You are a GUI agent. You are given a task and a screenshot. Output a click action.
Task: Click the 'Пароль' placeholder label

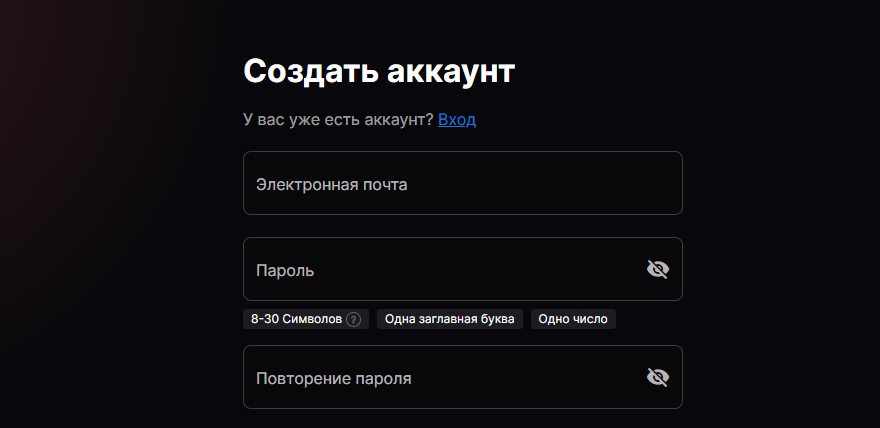286,270
